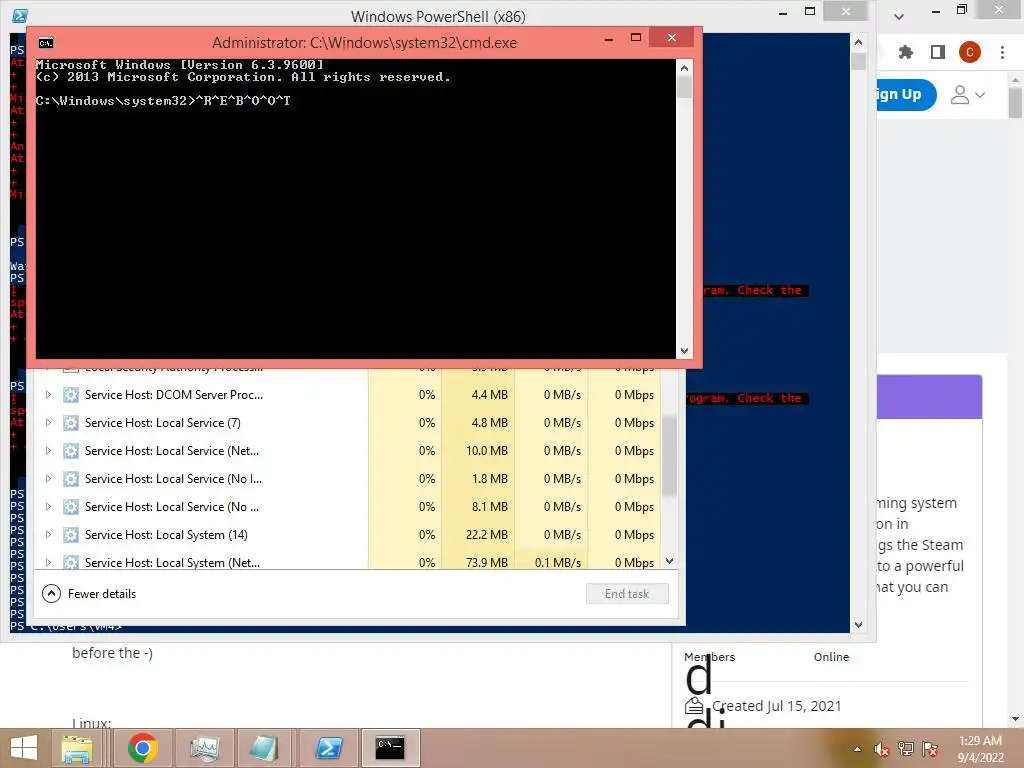Collapse Task Manager with Fewer details
Viewport: 1024px width, 768px height.
[89, 594]
